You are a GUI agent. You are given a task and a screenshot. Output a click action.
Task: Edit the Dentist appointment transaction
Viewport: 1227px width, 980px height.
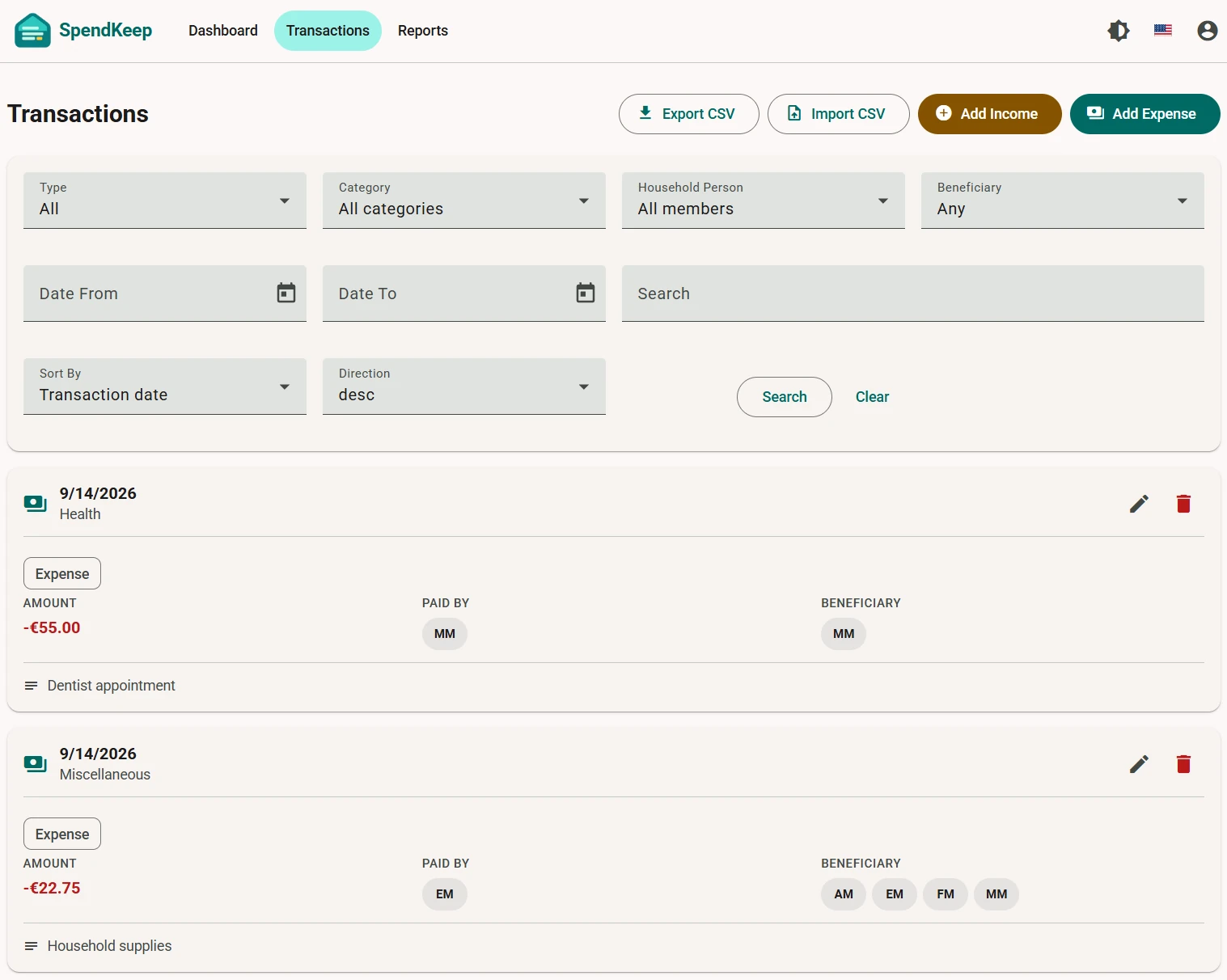(x=1139, y=504)
